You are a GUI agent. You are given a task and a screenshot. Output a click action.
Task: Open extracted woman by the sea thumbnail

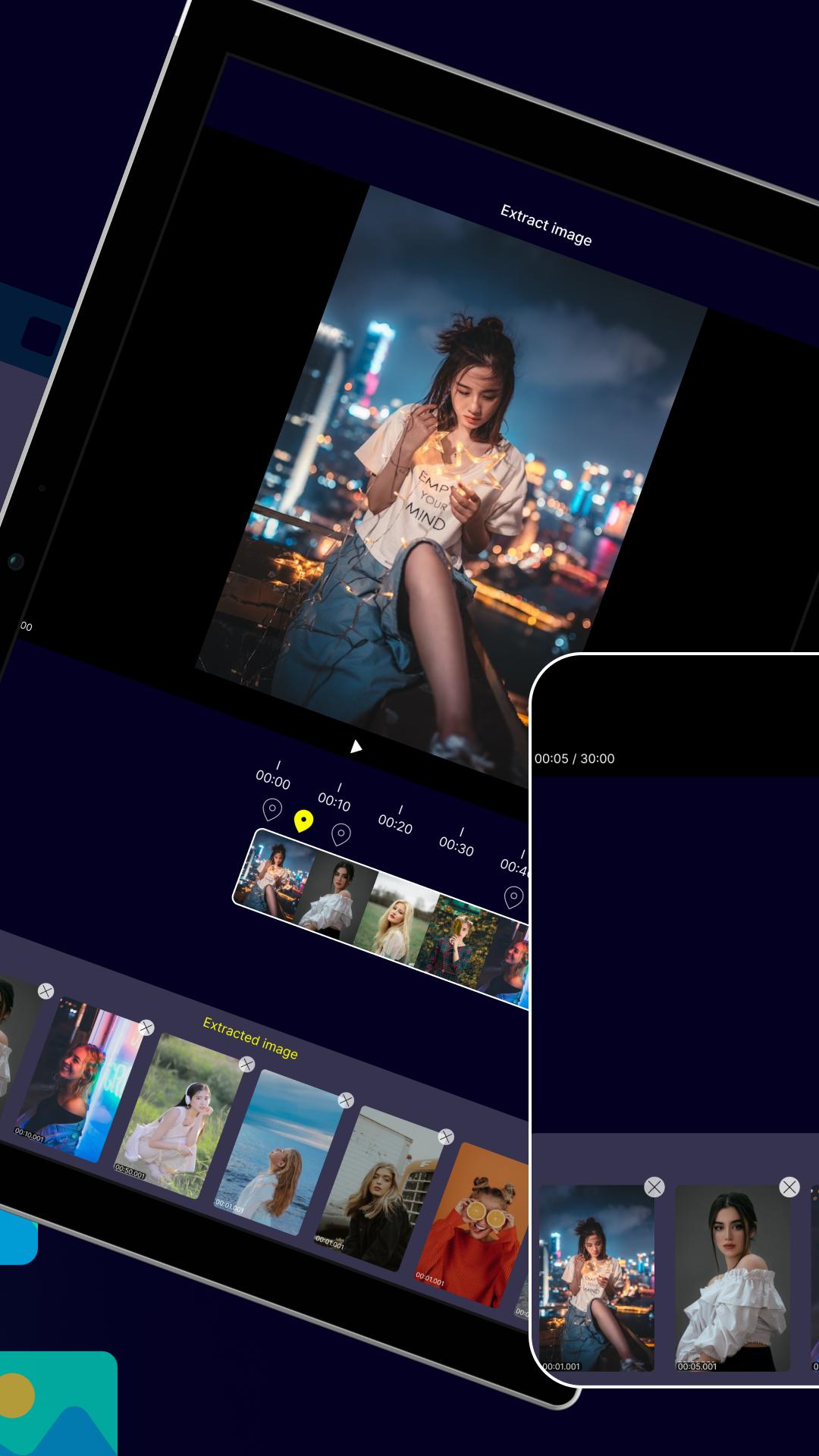pyautogui.click(x=279, y=1153)
